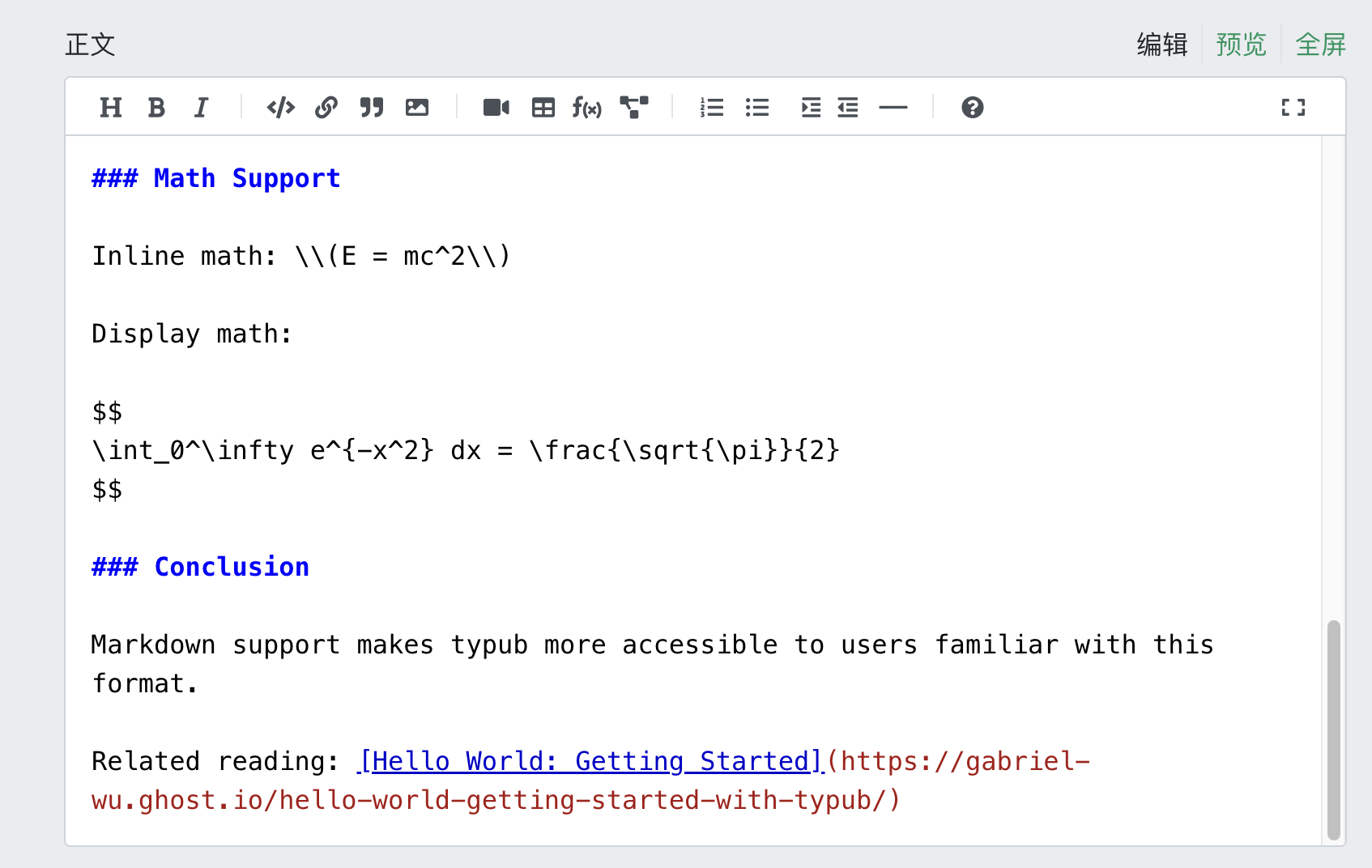Insert a horizontal rule
1372x868 pixels.
(893, 108)
